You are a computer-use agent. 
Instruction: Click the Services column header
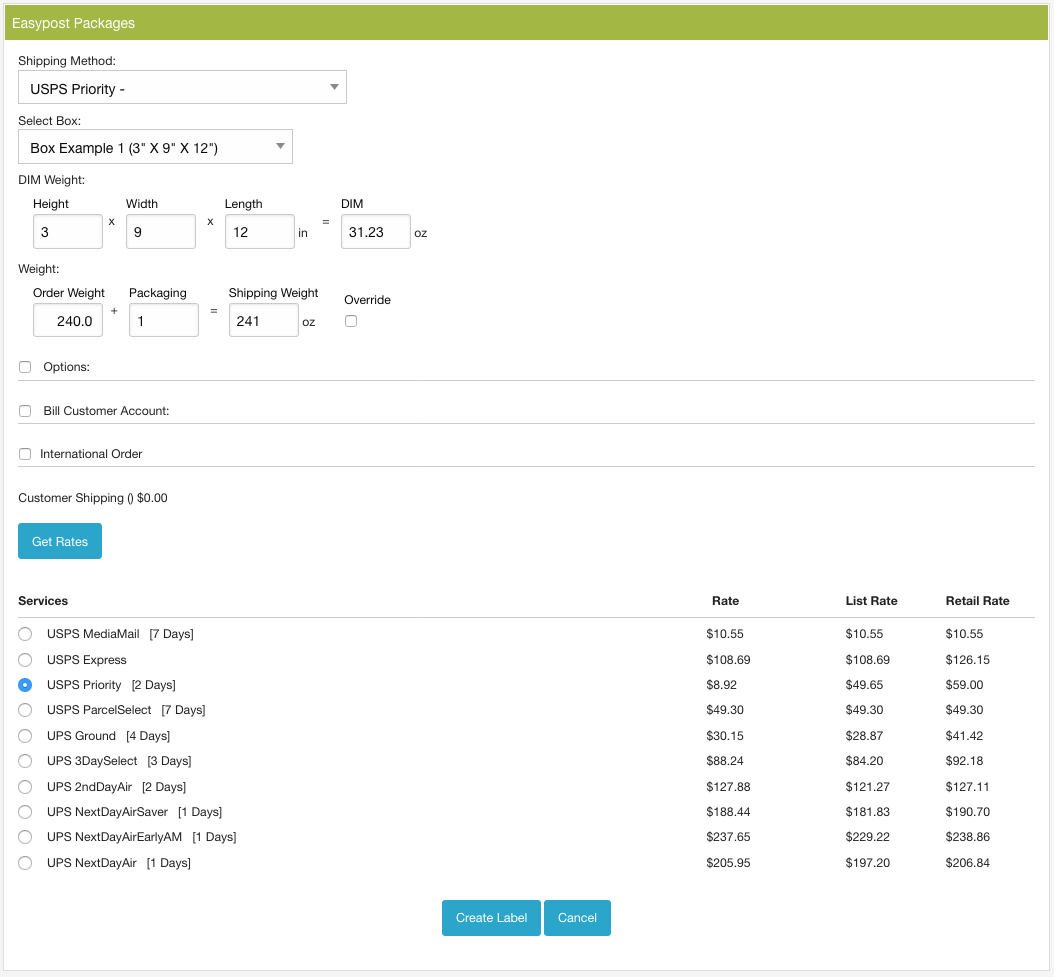click(x=43, y=601)
